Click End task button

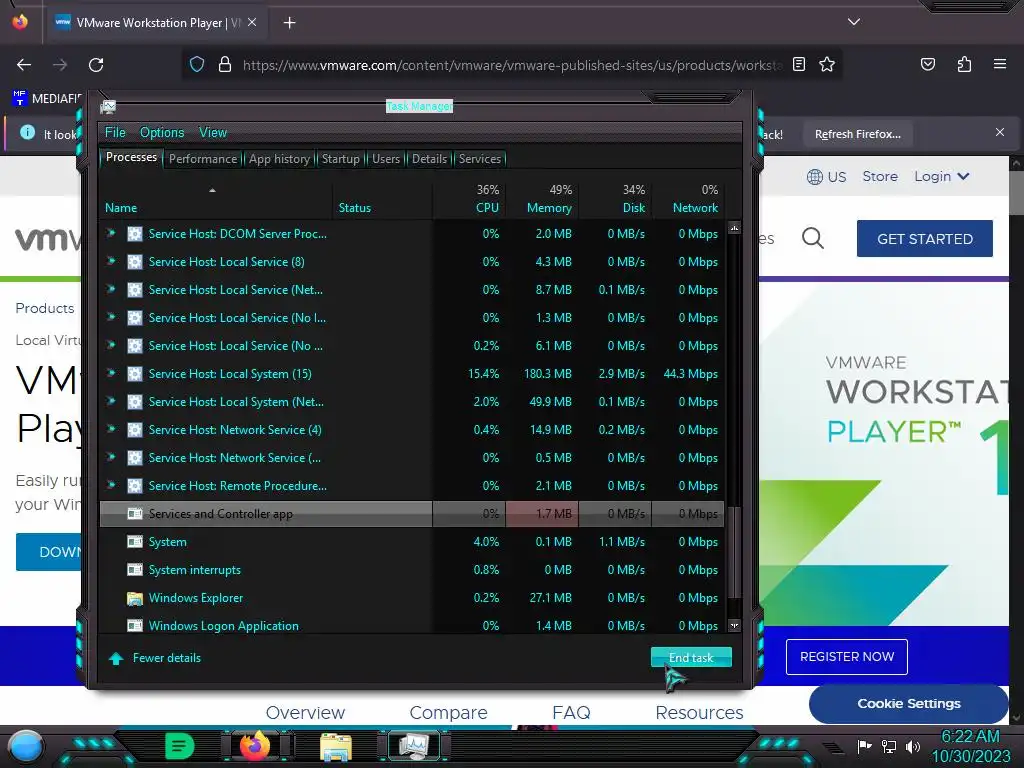(x=691, y=658)
